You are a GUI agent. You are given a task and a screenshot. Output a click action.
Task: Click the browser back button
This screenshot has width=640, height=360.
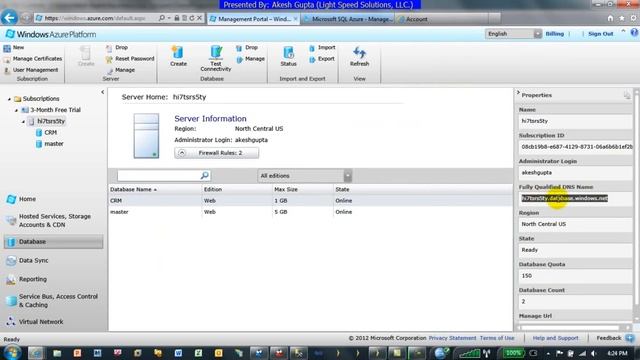coord(9,18)
